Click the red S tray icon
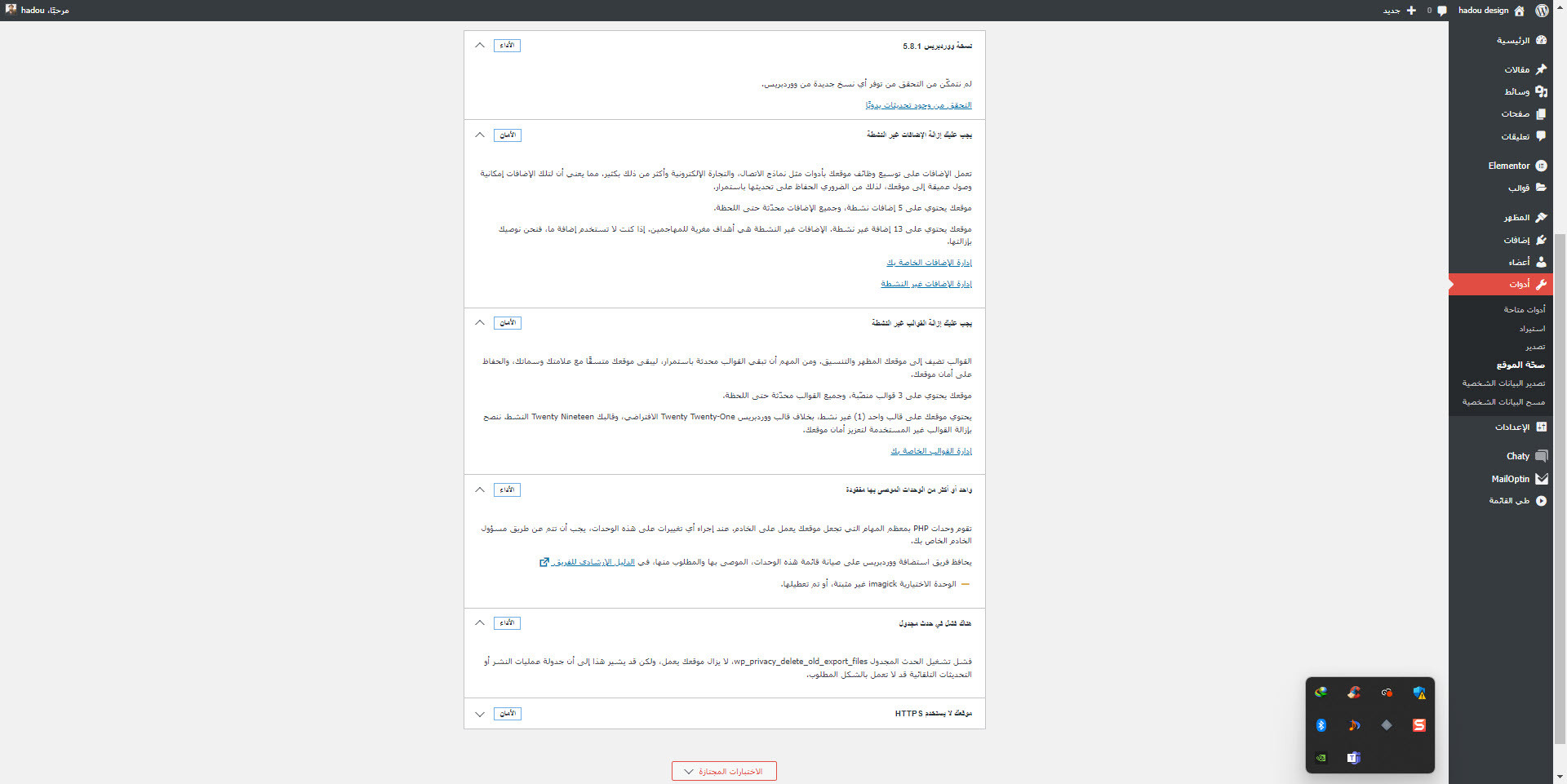This screenshot has height=784, width=1567. click(x=1419, y=725)
